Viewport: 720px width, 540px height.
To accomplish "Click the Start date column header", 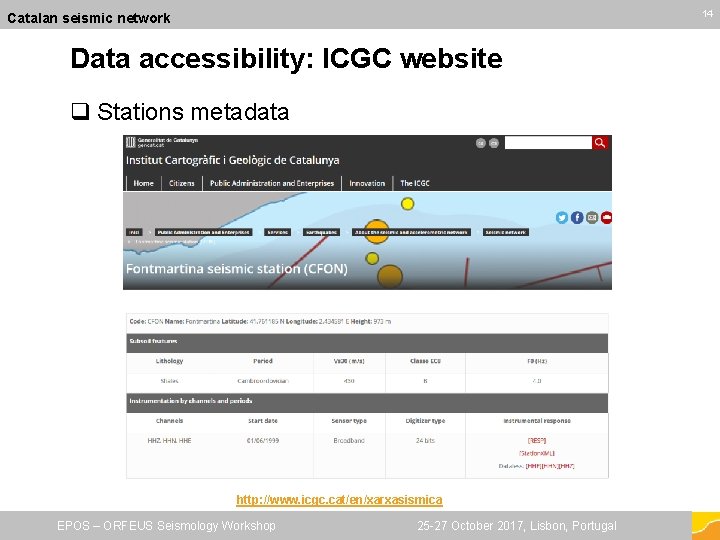I will [x=263, y=421].
